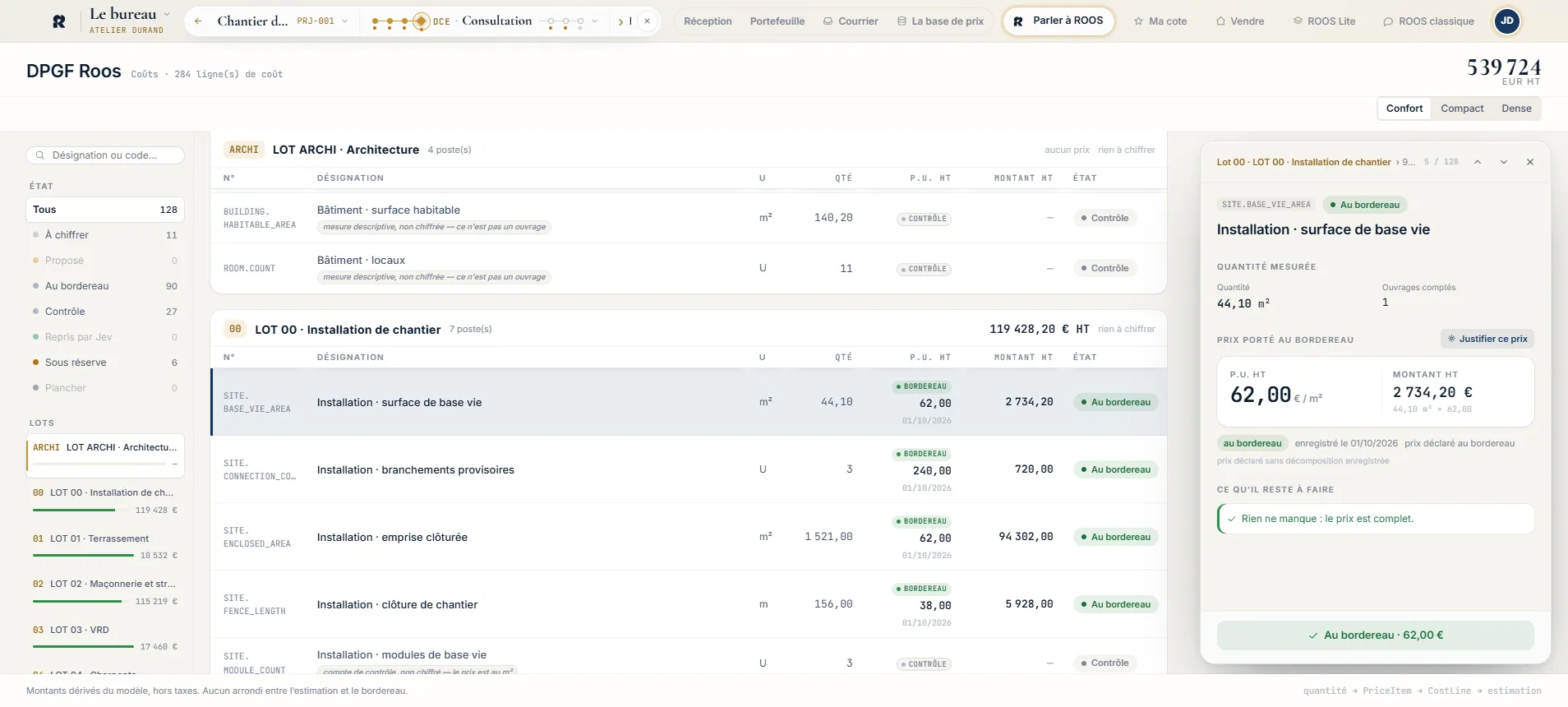Screen dimensions: 1568x707
Task: Open the JD user avatar
Action: coord(1507,21)
